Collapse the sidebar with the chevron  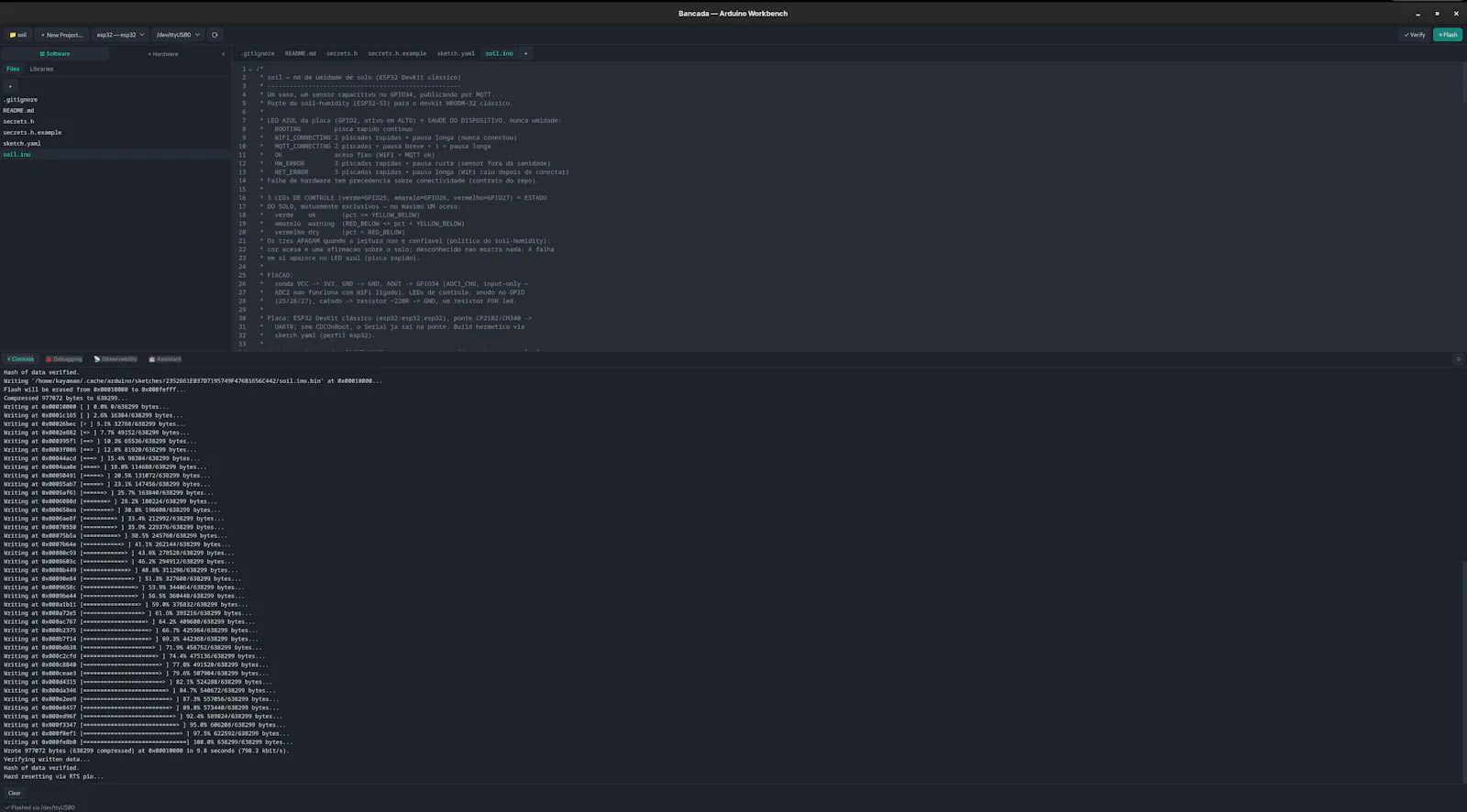click(223, 54)
